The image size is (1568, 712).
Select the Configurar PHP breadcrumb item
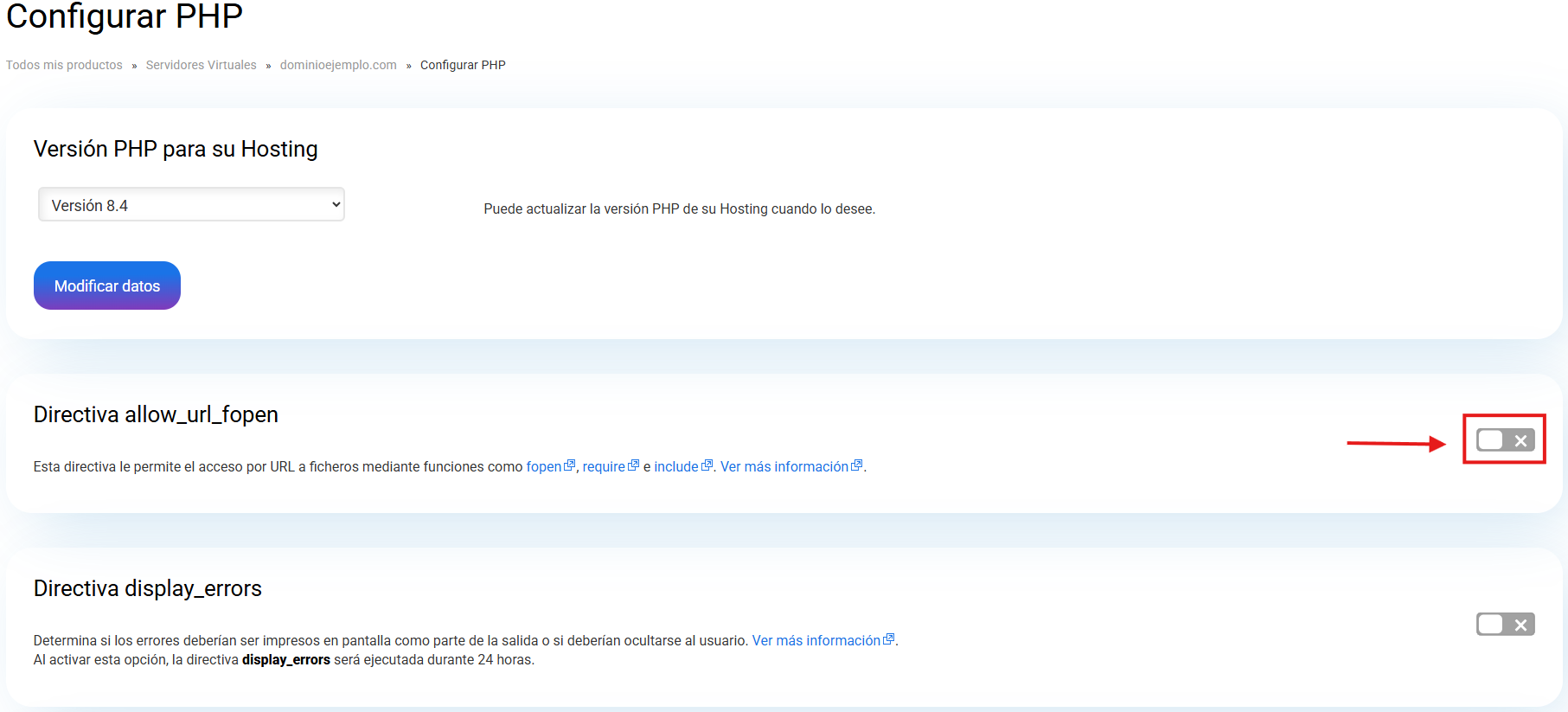click(x=463, y=65)
